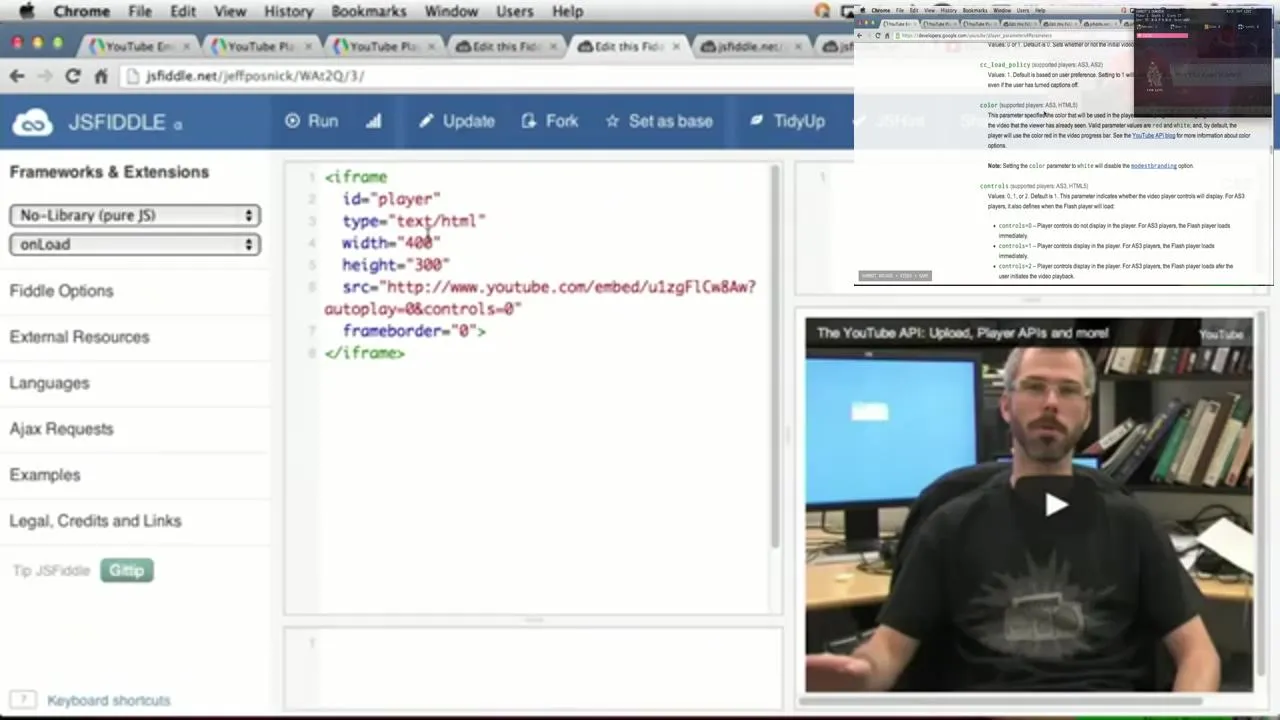1280x720 pixels.
Task: Open the No-Library (pure JS) framework dropdown
Action: point(135,215)
